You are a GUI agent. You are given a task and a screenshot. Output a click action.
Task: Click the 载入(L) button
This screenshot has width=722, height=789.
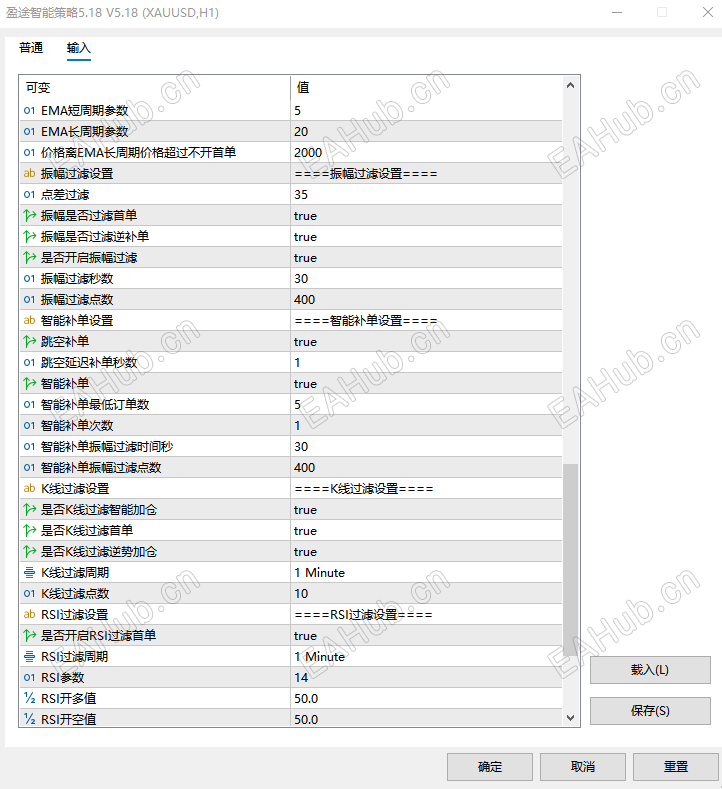point(650,670)
